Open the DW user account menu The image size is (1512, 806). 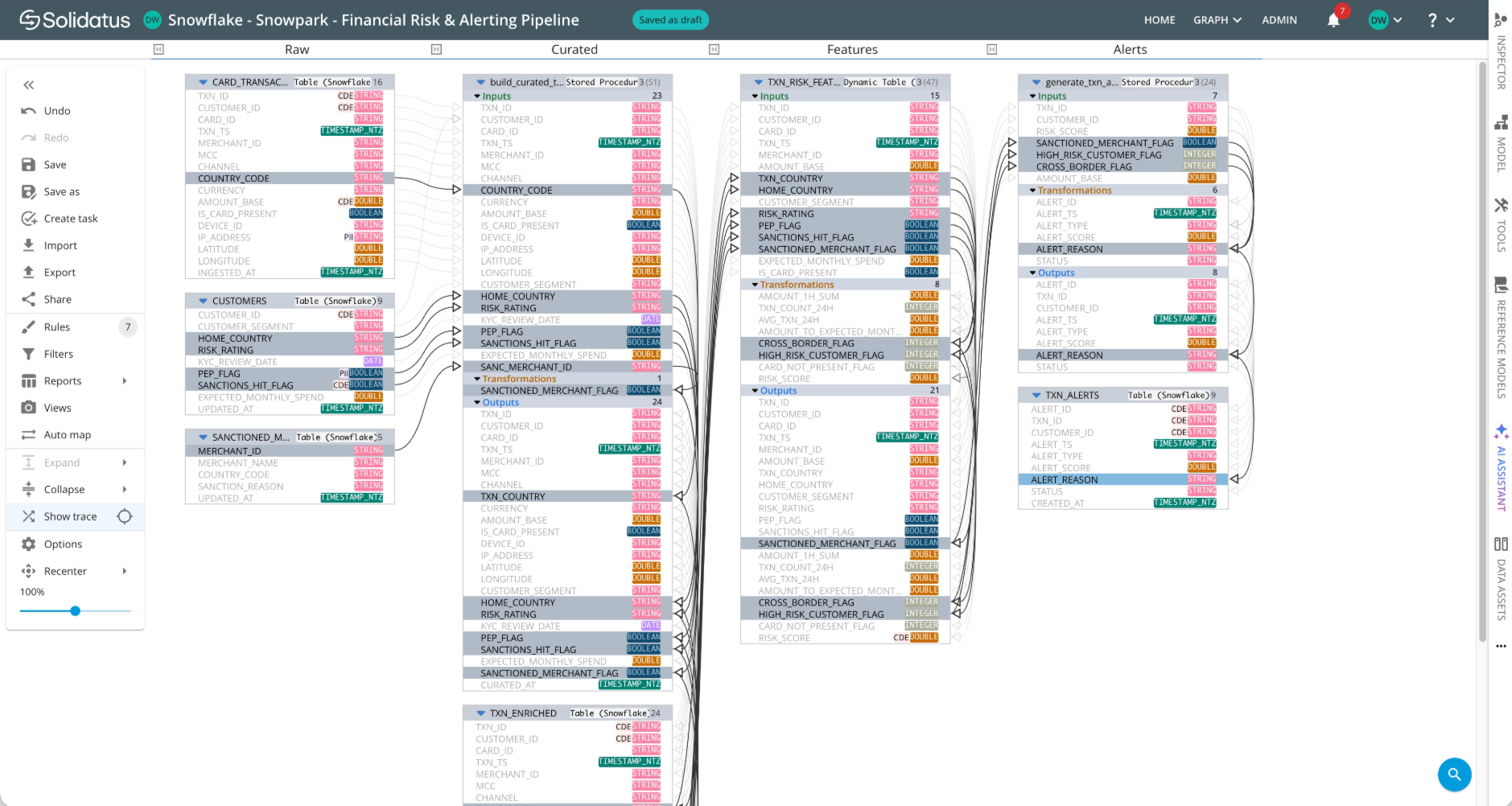point(1386,20)
